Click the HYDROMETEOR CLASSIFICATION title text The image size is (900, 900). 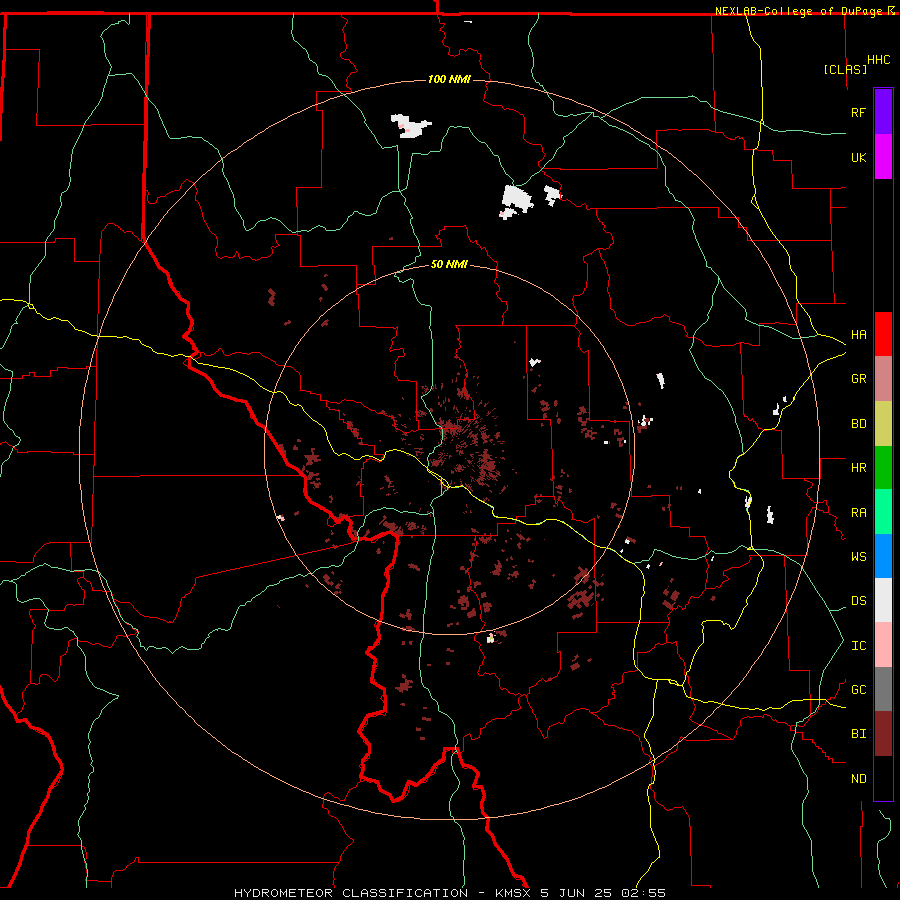point(351,893)
